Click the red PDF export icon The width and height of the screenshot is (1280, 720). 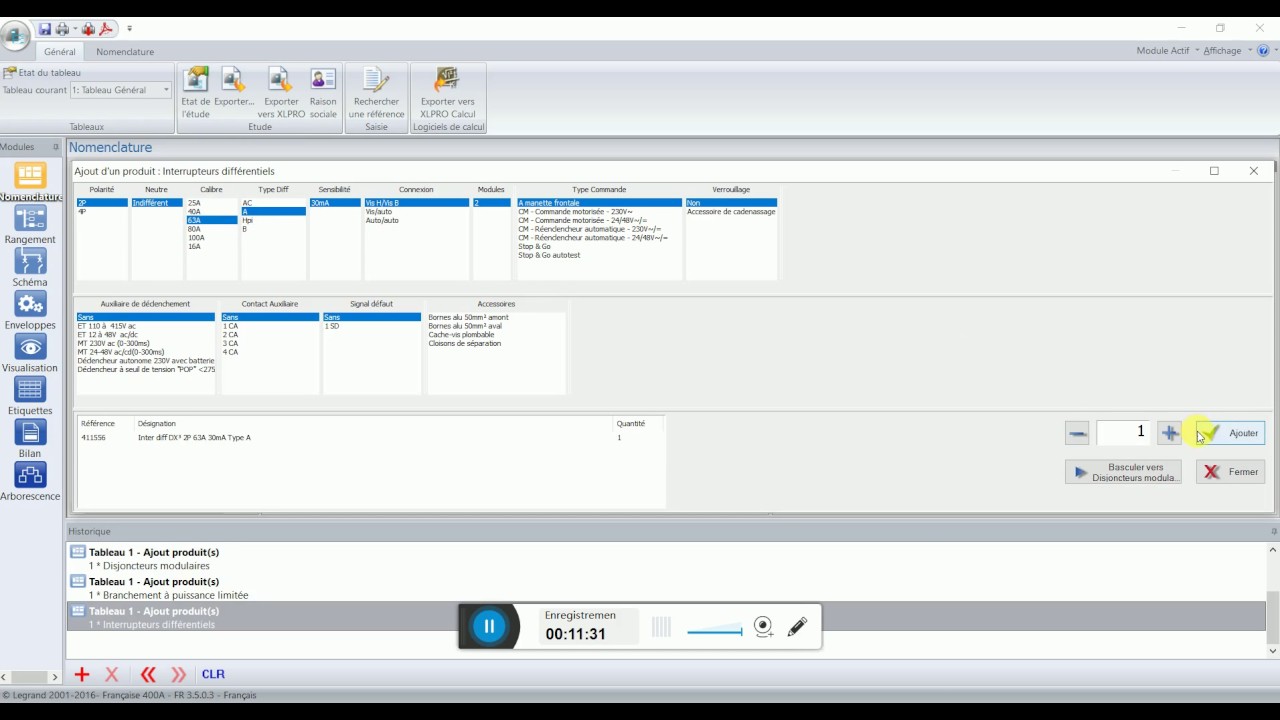[106, 29]
